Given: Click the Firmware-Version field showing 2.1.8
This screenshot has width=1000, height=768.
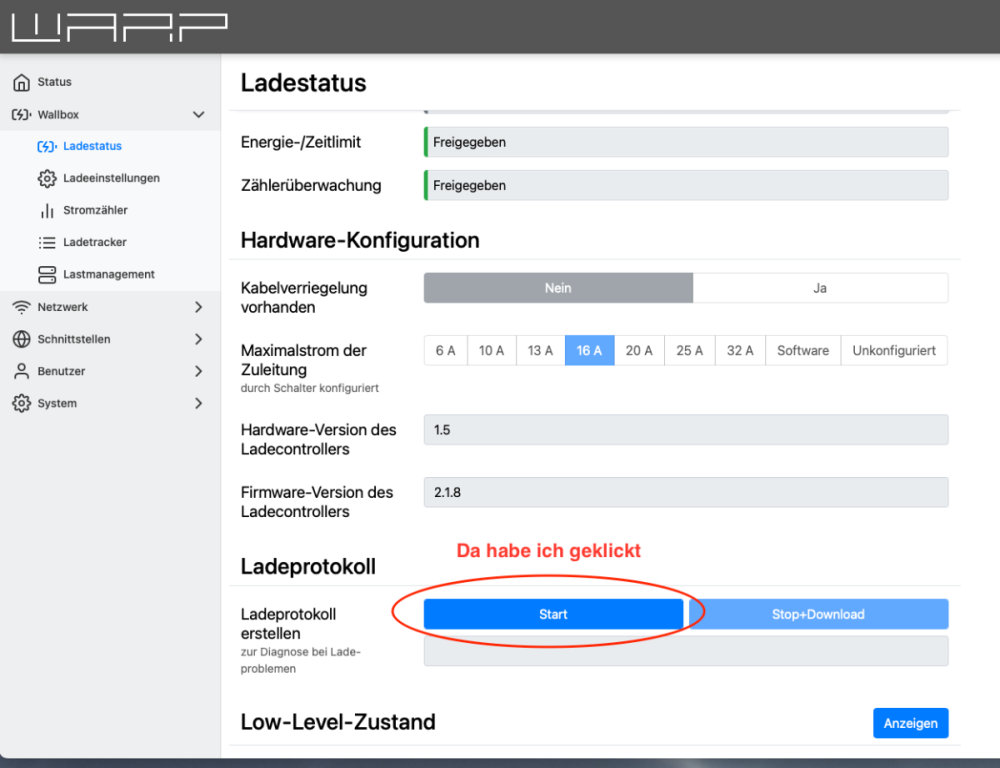Looking at the screenshot, I should click(x=685, y=492).
